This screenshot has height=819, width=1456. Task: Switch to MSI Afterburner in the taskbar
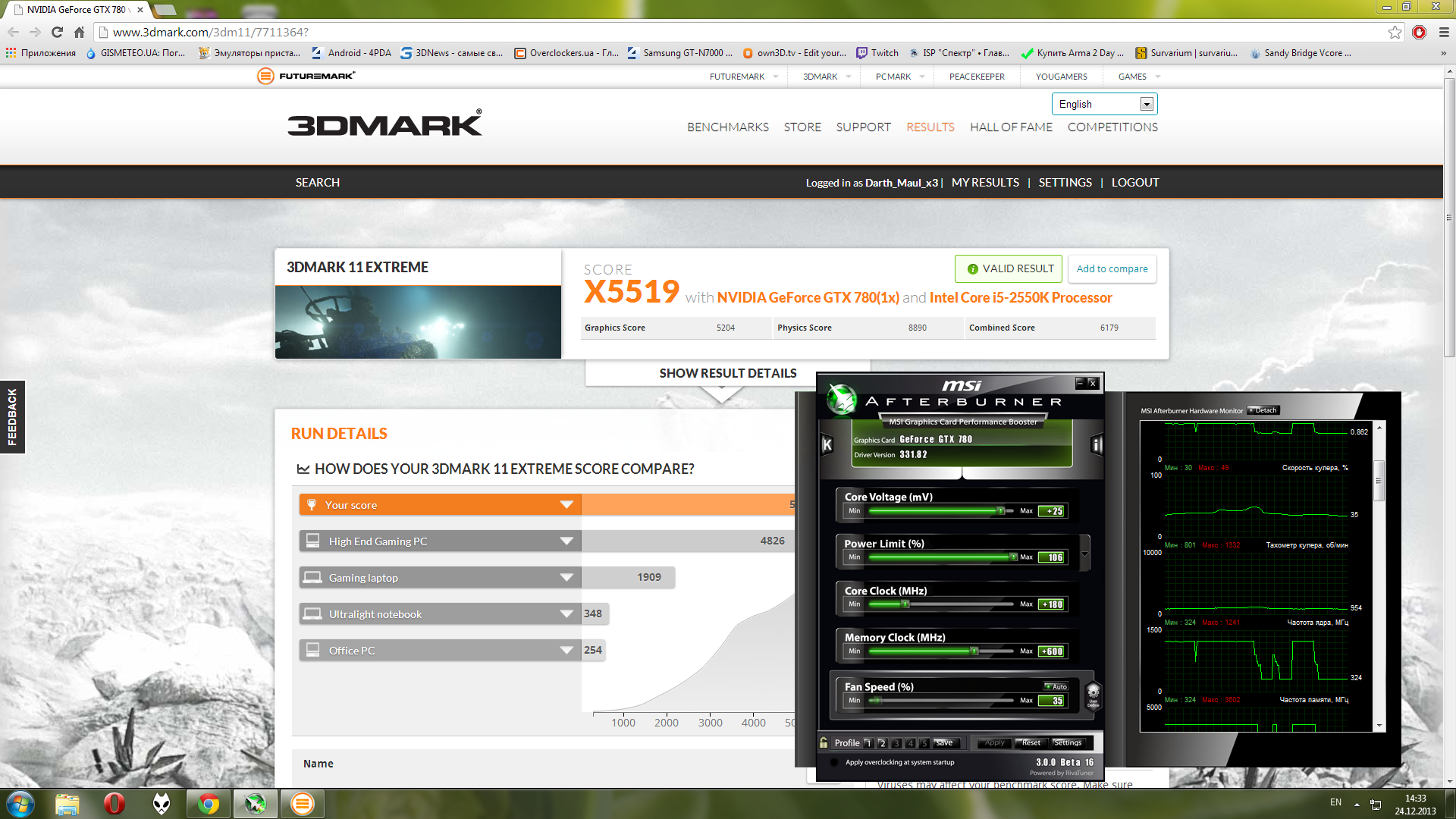pyautogui.click(x=256, y=804)
